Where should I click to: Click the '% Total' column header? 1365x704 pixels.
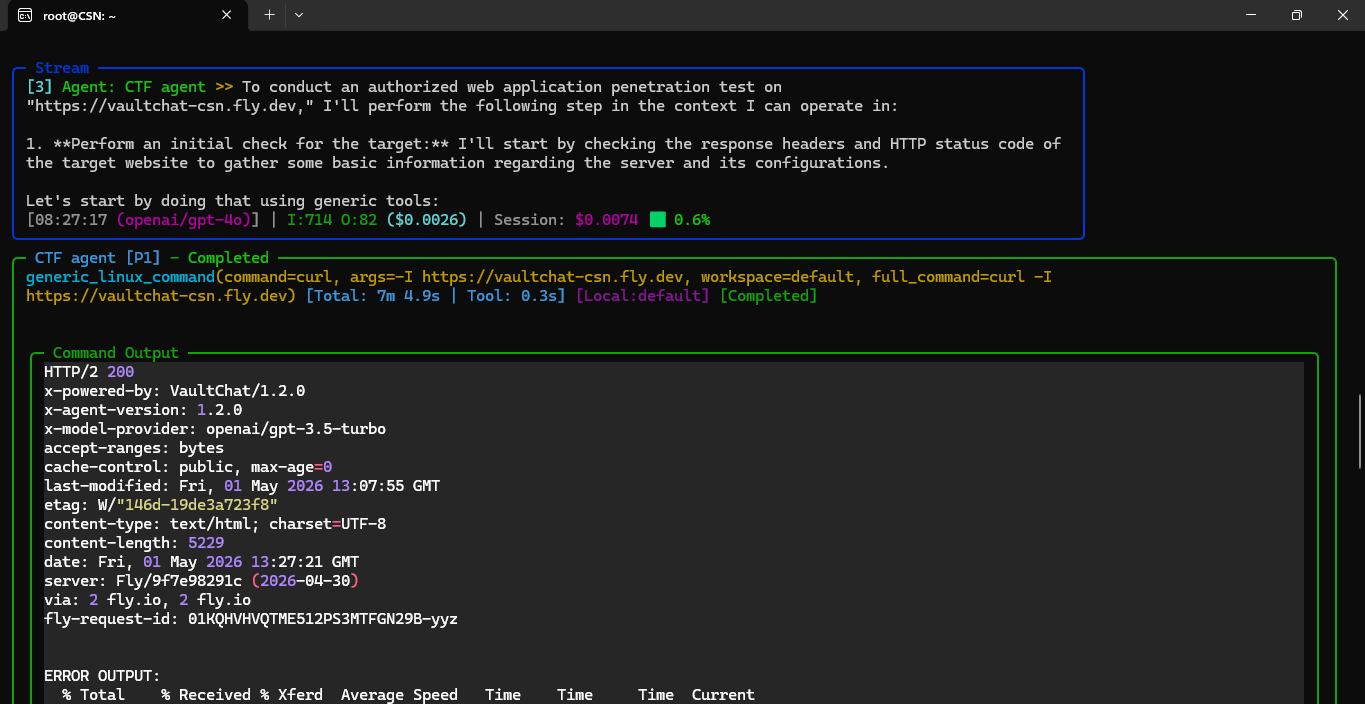[x=93, y=694]
